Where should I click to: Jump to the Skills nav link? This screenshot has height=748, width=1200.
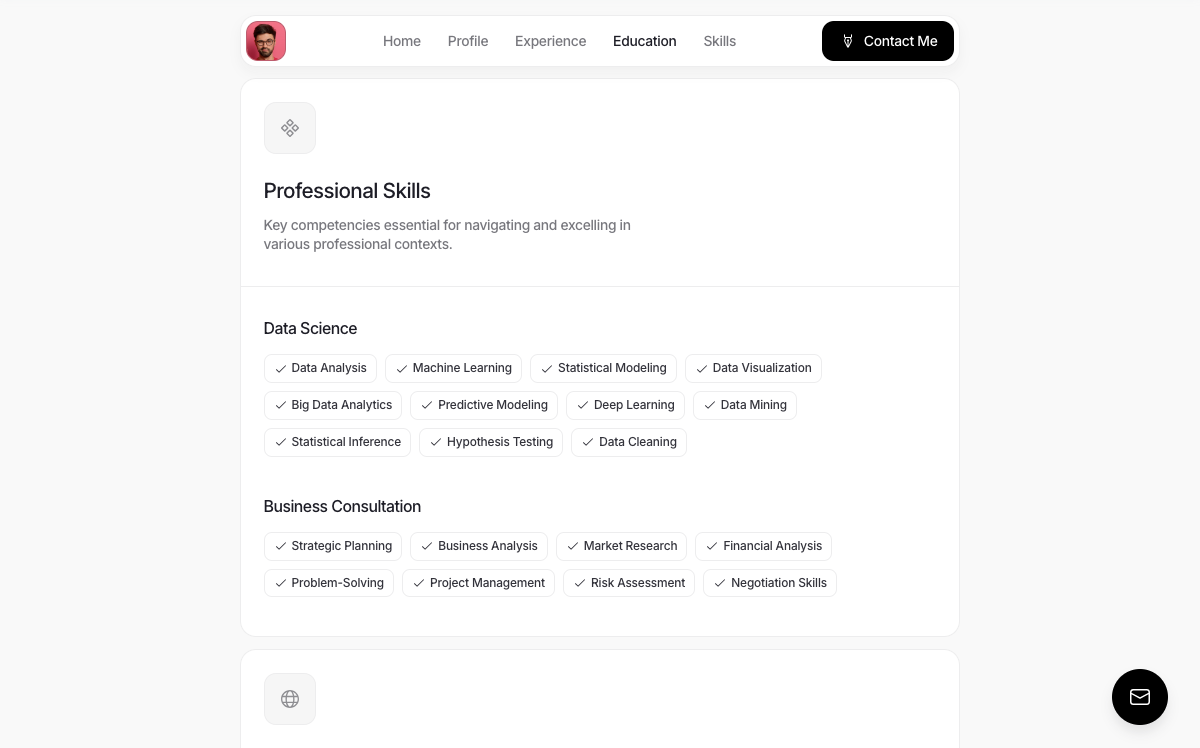pyautogui.click(x=719, y=41)
